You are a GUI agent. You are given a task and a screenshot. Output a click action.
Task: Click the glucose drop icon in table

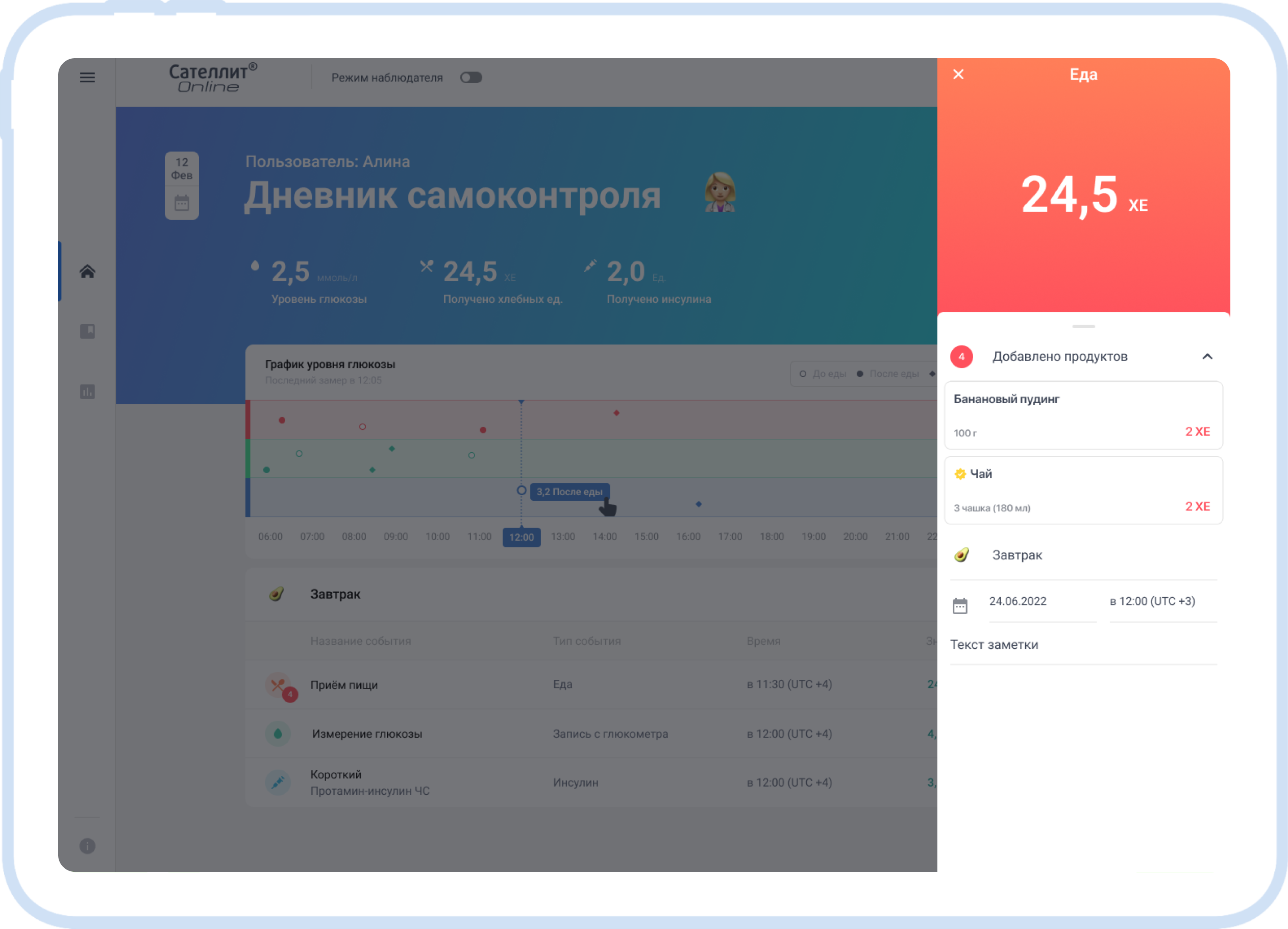(x=278, y=734)
